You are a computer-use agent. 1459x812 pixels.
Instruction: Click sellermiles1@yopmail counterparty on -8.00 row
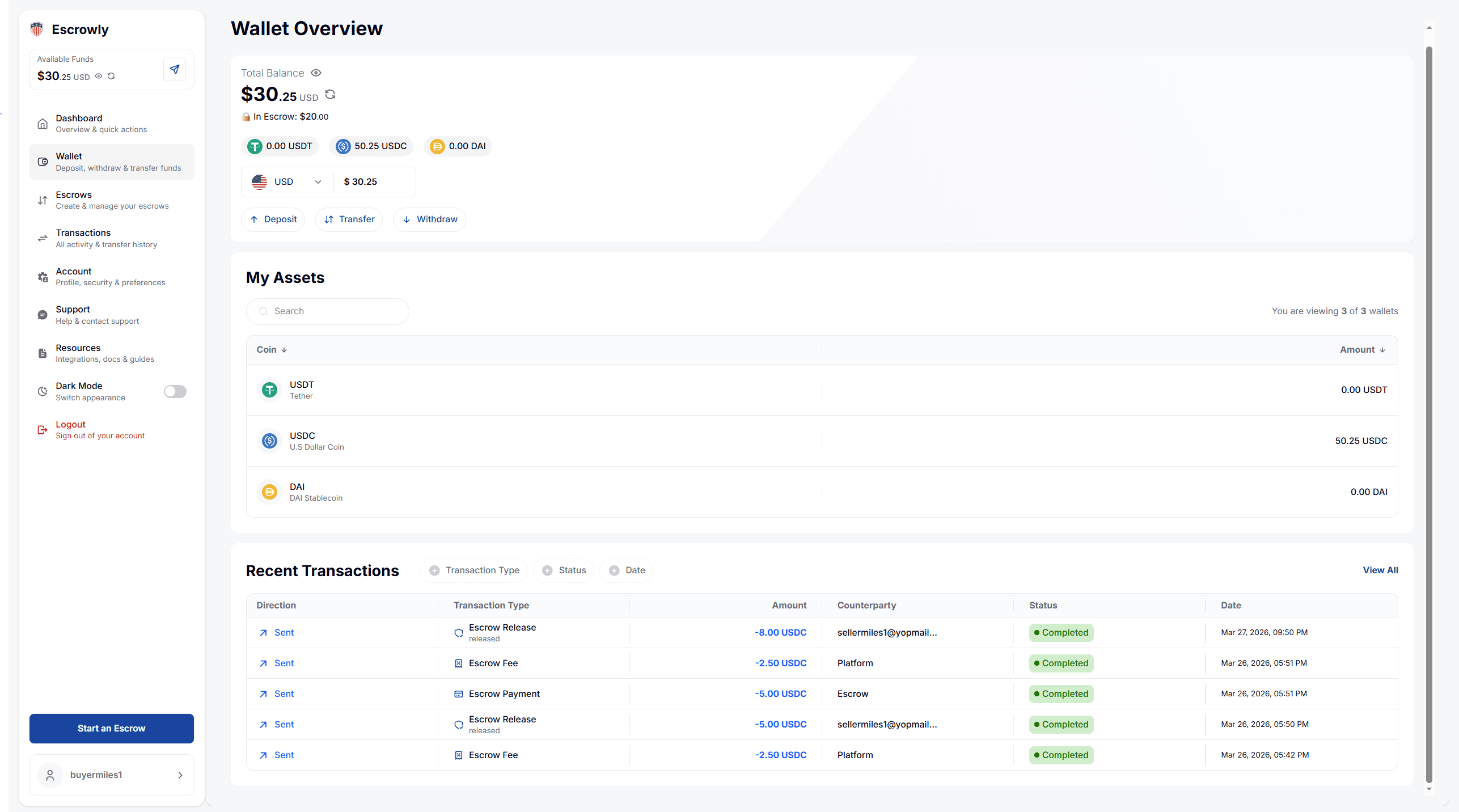887,633
